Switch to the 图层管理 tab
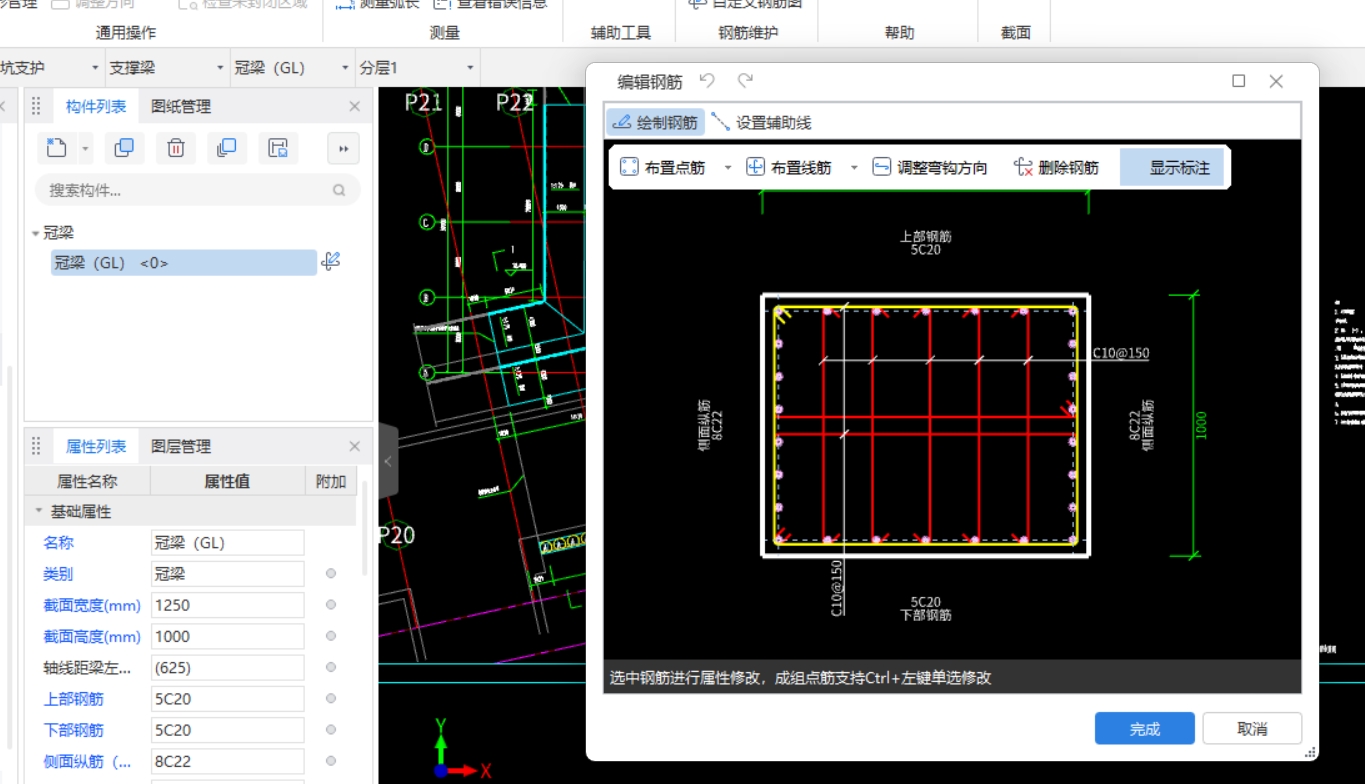Screen dimensions: 1365x784 tap(181, 446)
